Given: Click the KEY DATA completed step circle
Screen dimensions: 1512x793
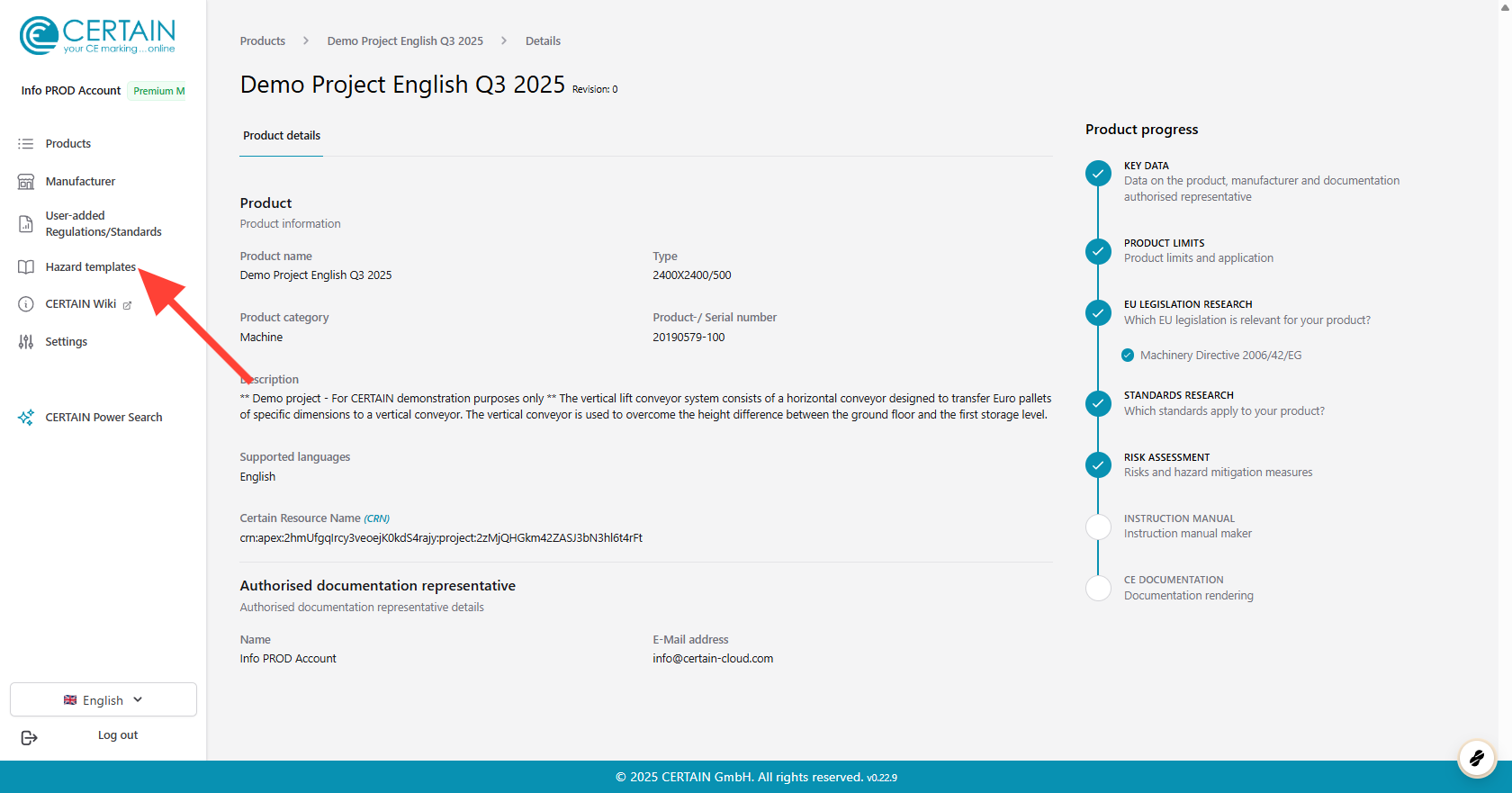Looking at the screenshot, I should point(1098,174).
